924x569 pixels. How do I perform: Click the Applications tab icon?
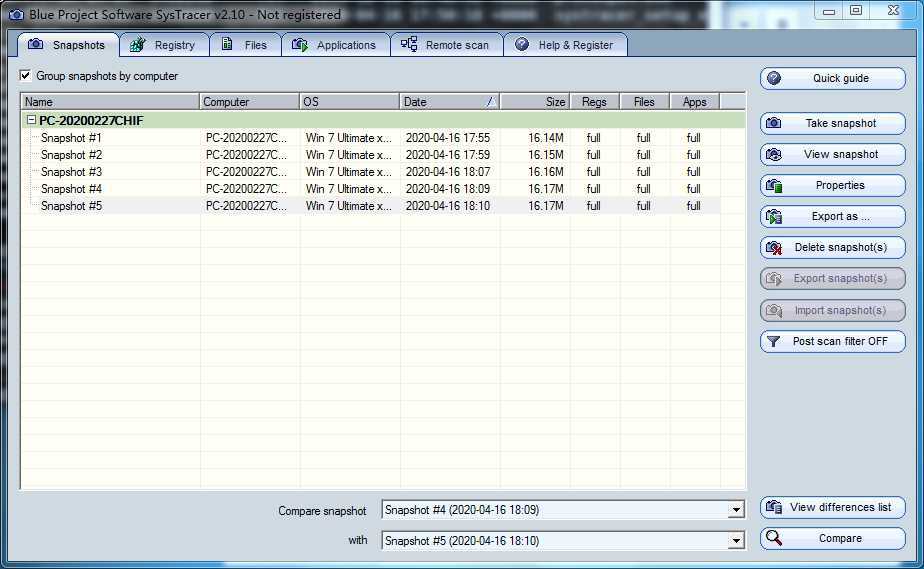[300, 45]
